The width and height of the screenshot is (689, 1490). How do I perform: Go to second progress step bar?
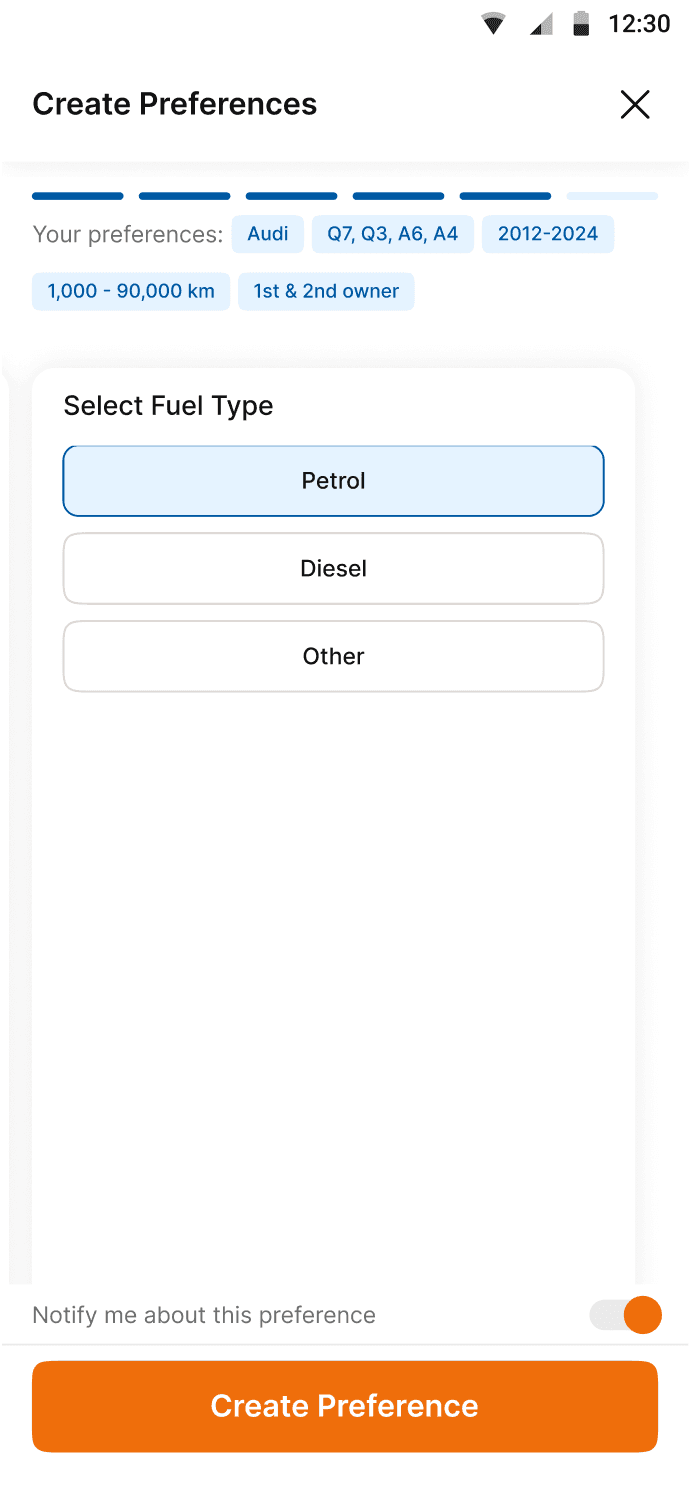click(185, 196)
